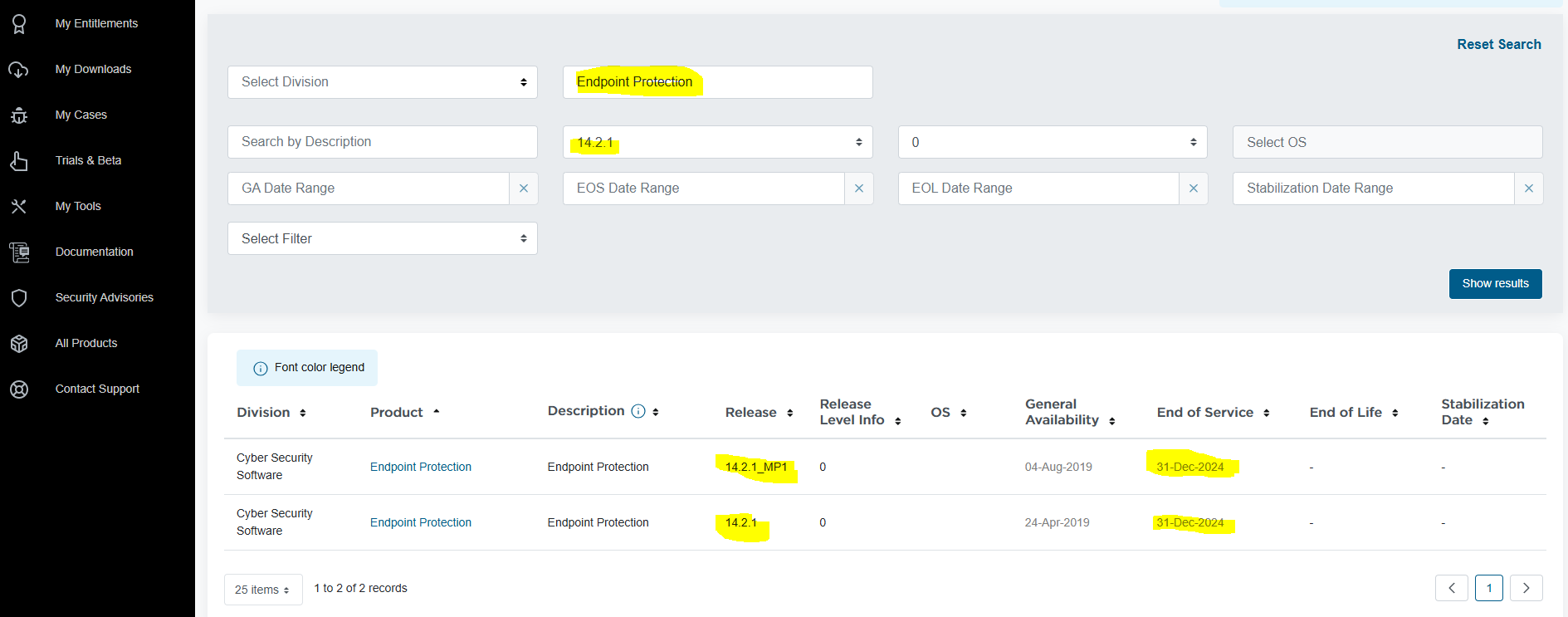This screenshot has height=617, width=1568.
Task: Sort by Product column arrow
Action: (x=437, y=412)
